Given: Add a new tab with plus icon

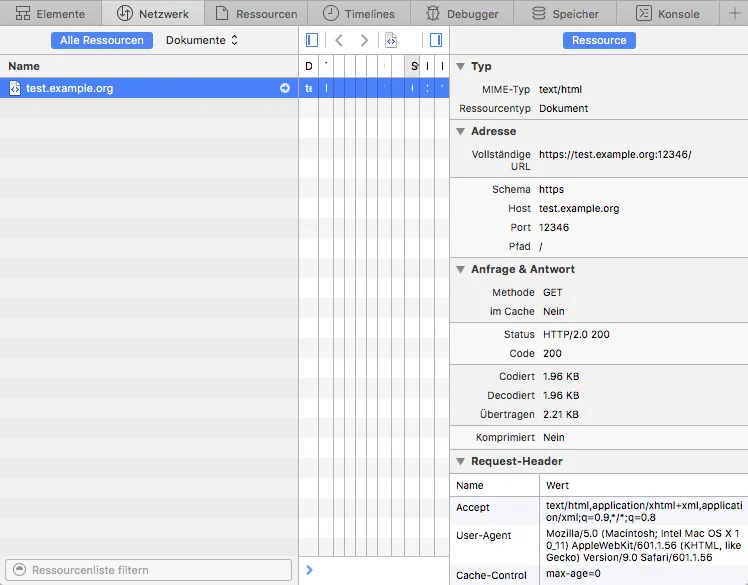Looking at the screenshot, I should point(735,13).
